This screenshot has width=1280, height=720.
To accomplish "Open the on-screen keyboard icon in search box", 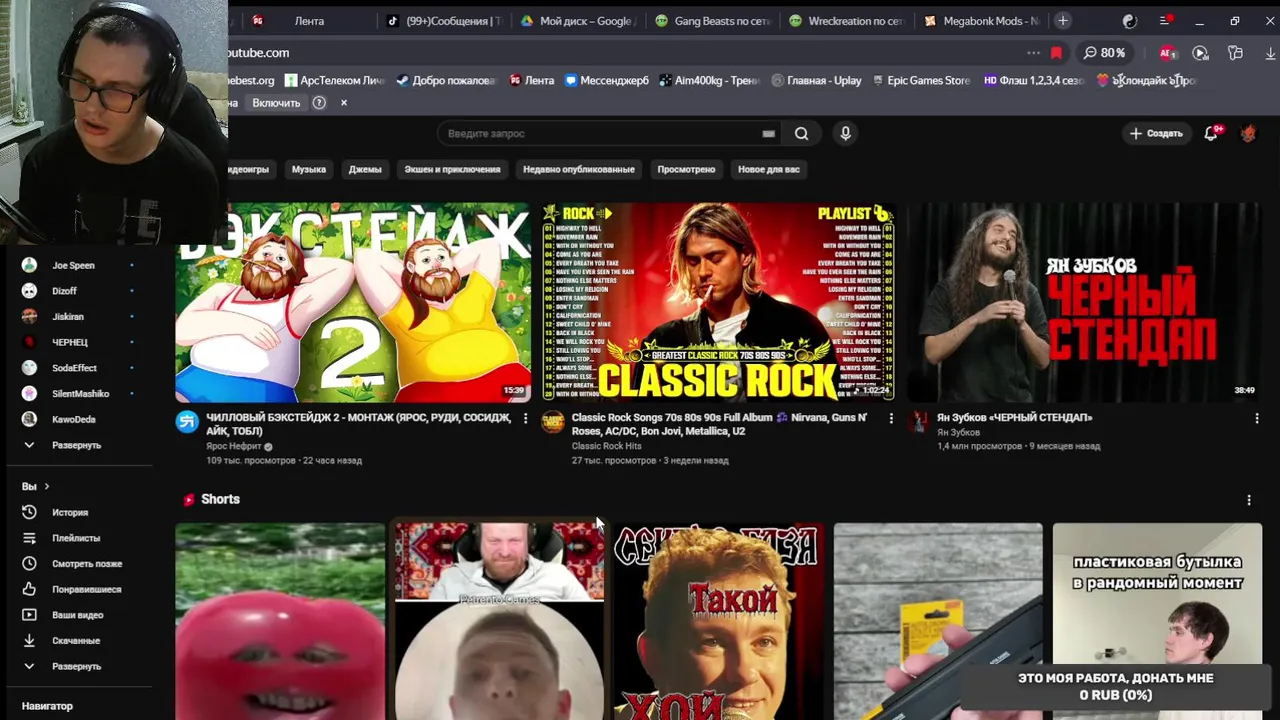I will [768, 133].
